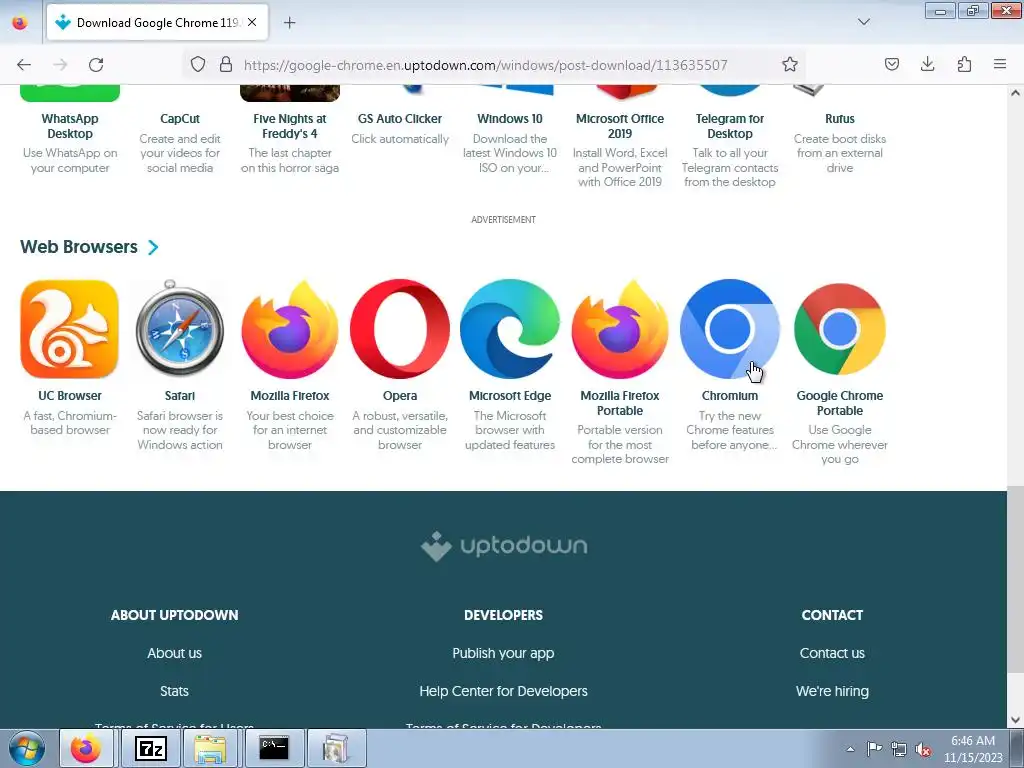Click the Uptodown footer logo
Image resolution: width=1024 pixels, height=768 pixels.
tap(504, 546)
